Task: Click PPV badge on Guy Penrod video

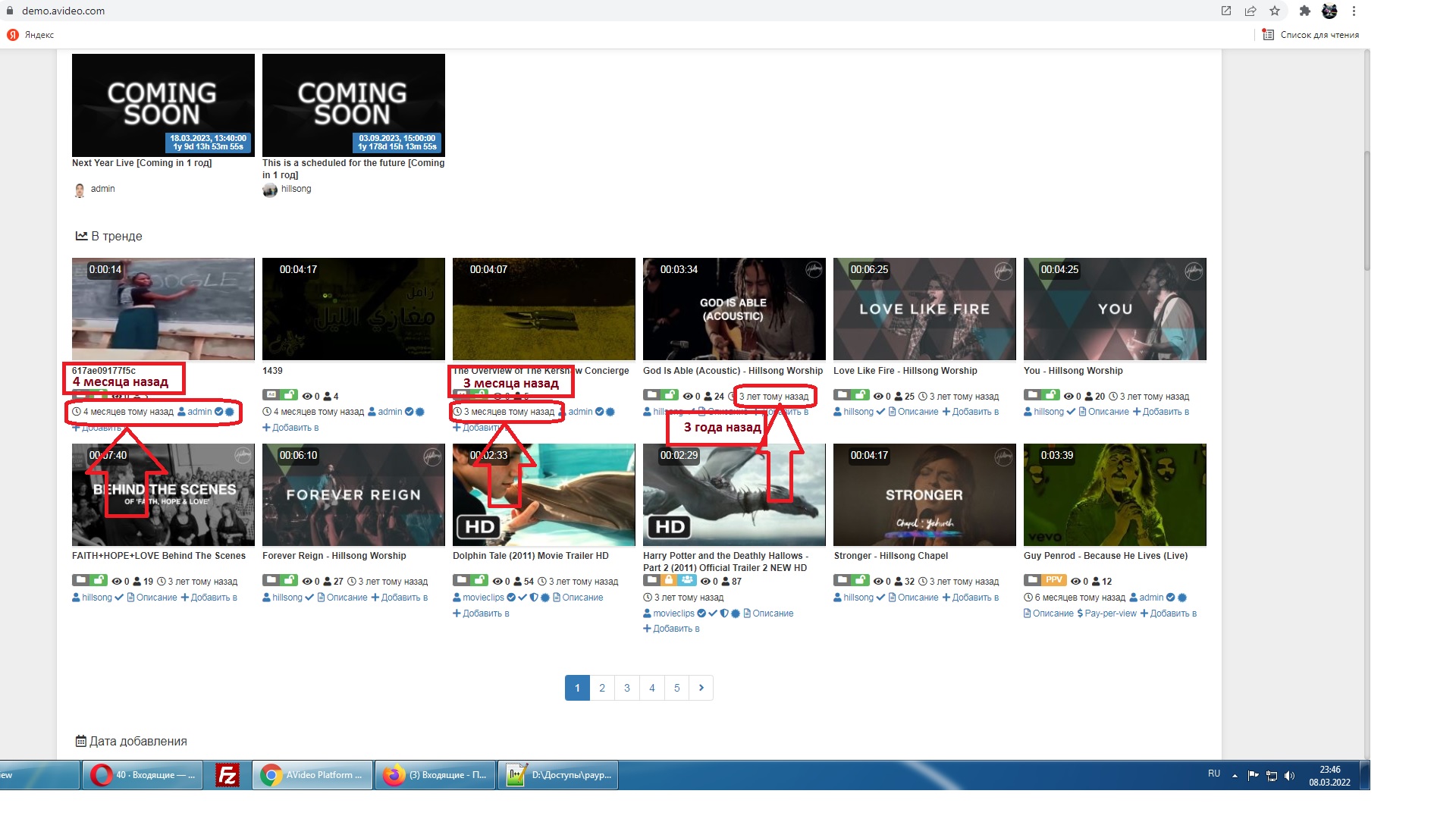Action: pyautogui.click(x=1054, y=580)
